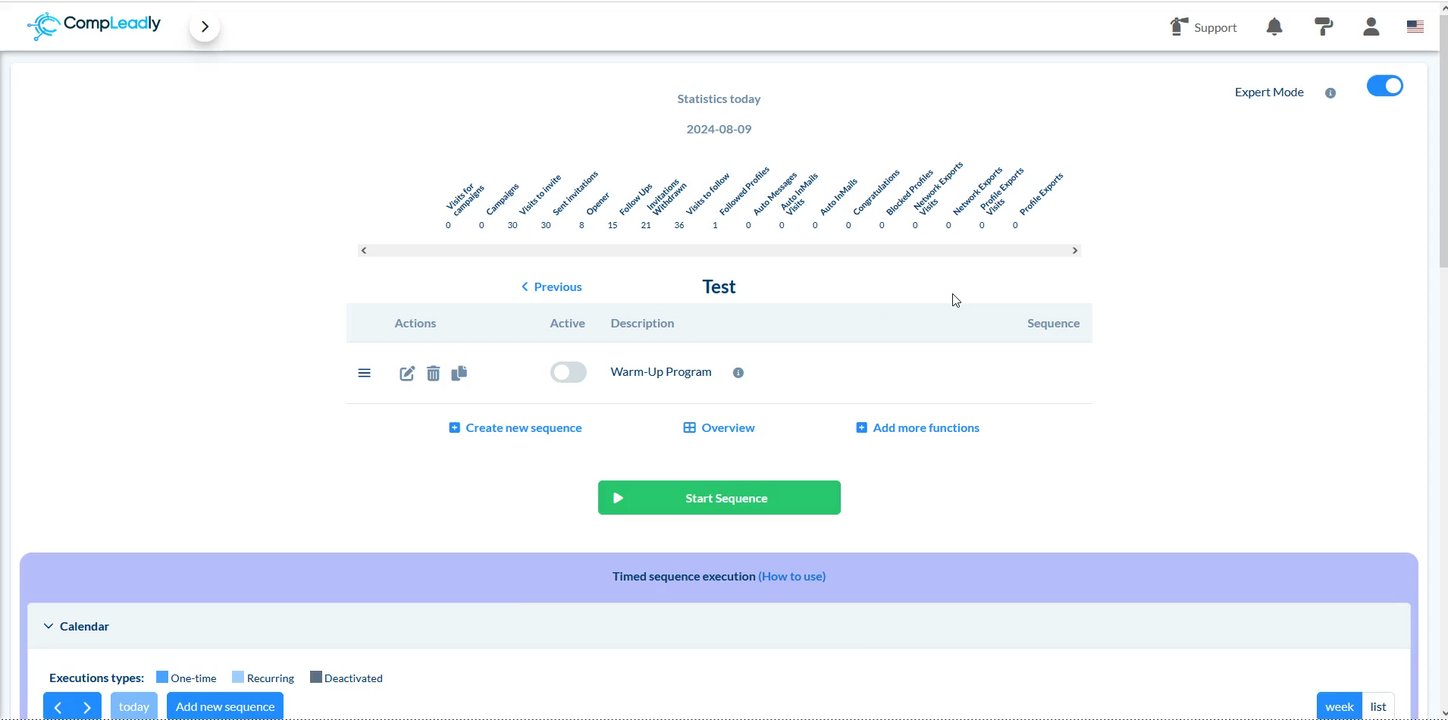Activate the Warm-Up Program toggle

(x=568, y=372)
